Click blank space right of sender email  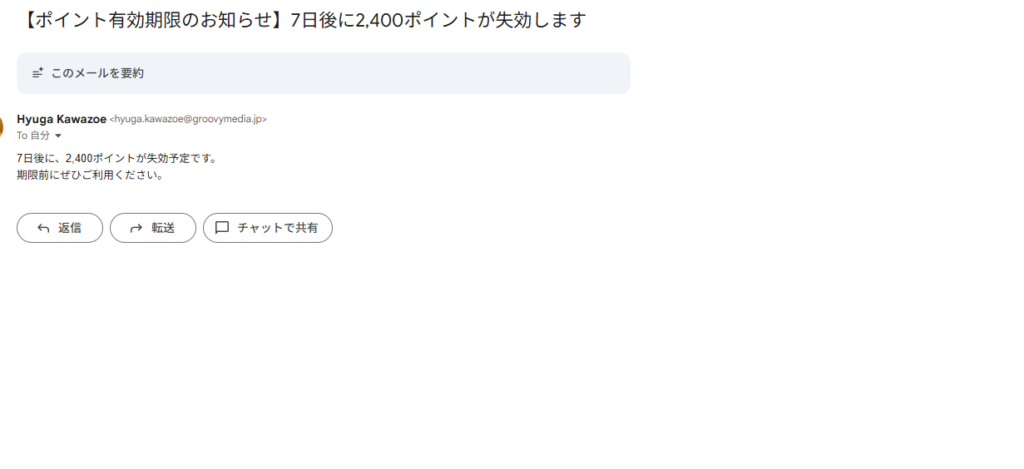[457, 119]
